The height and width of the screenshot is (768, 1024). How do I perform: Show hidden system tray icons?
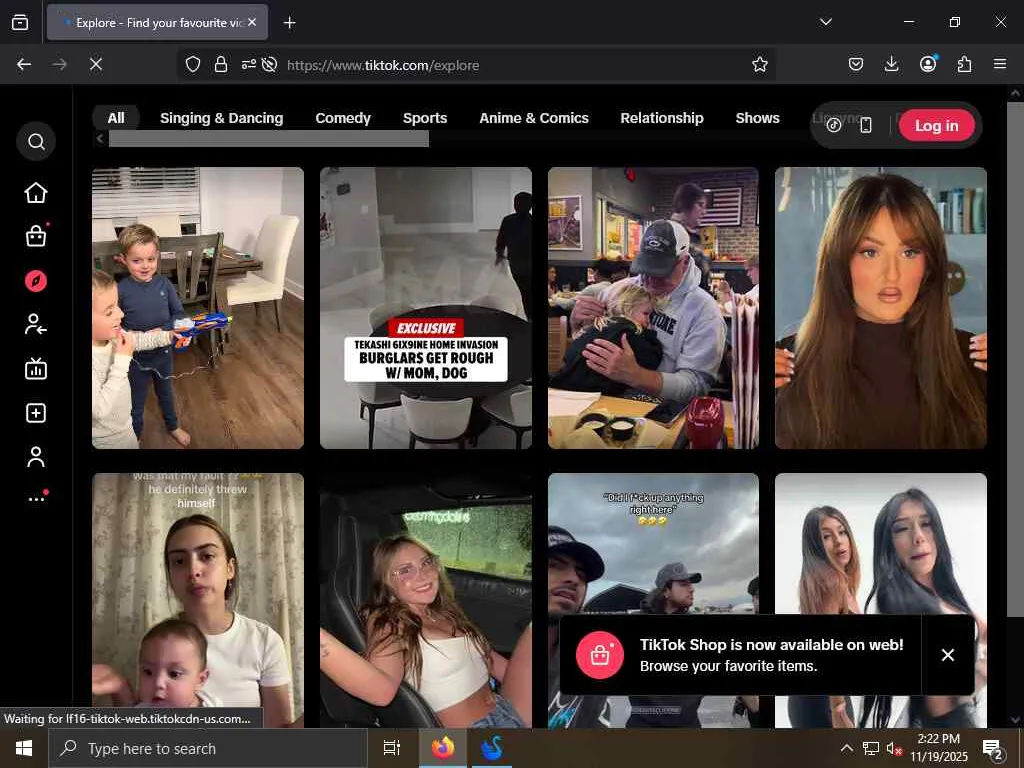pyautogui.click(x=846, y=748)
